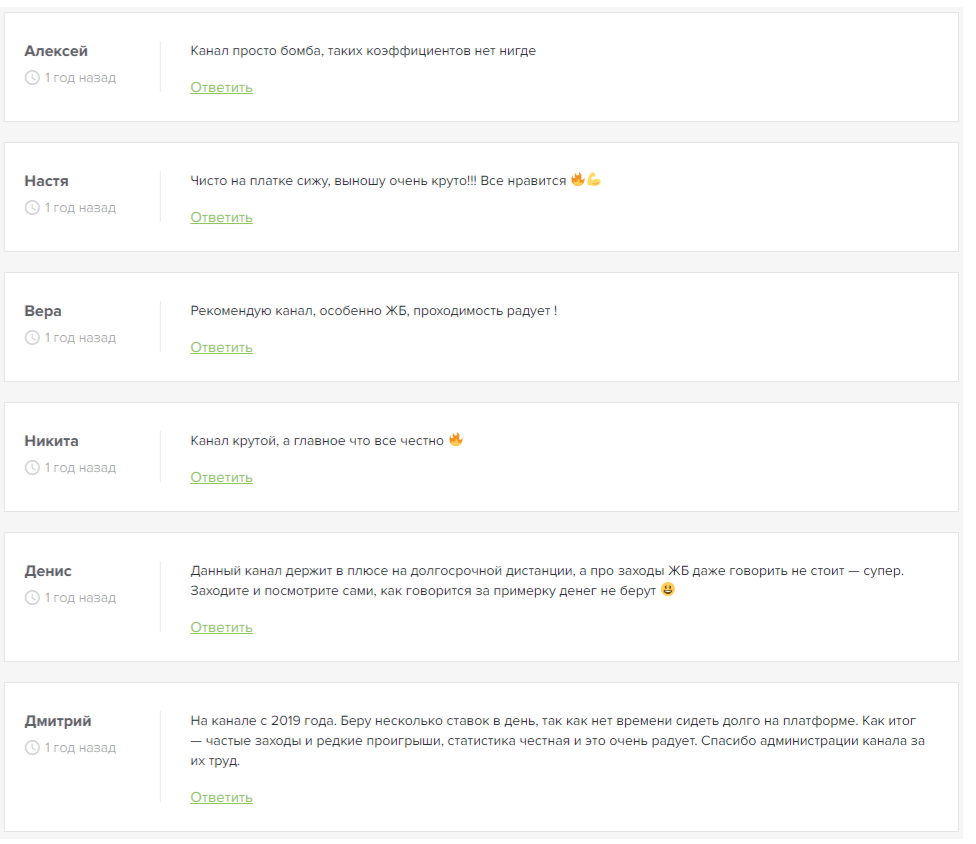Click author name Дмитрий
This screenshot has width=976, height=844.
pyautogui.click(x=58, y=721)
